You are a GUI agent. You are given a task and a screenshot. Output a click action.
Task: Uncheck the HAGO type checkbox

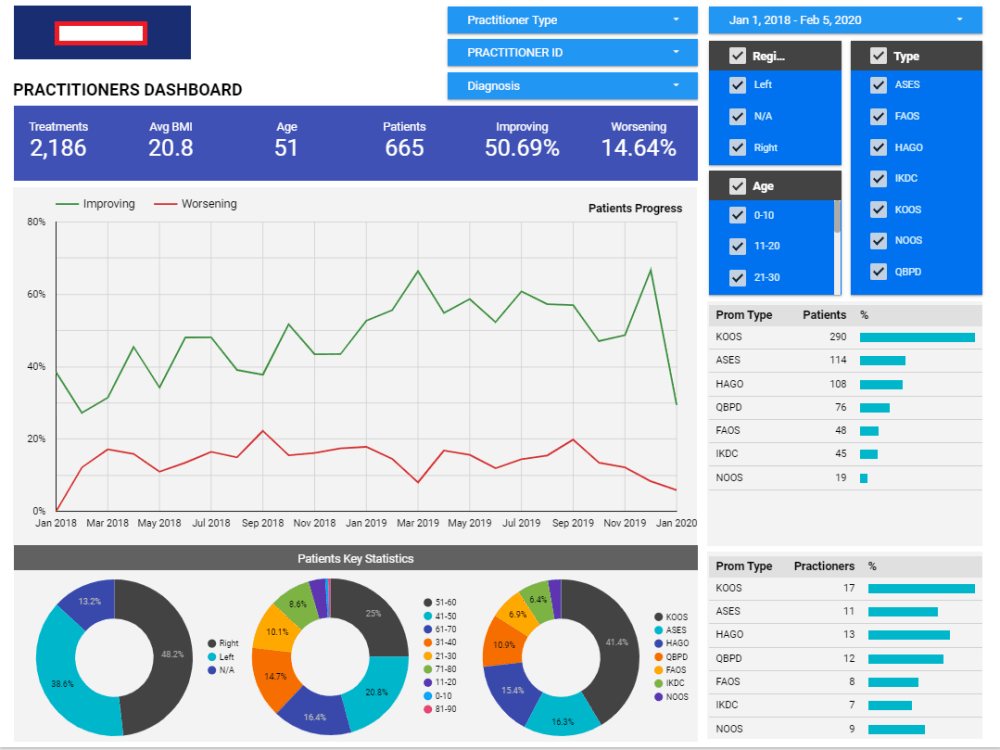pos(878,148)
